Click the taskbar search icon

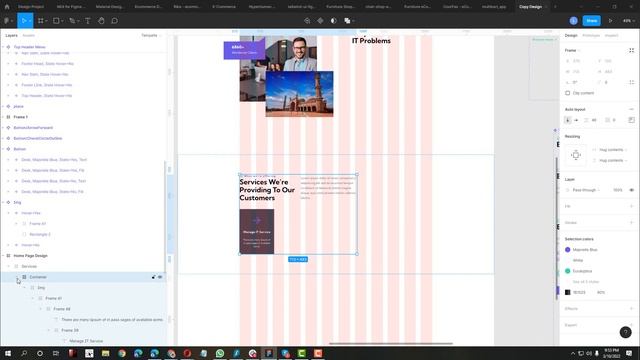[x=24, y=353]
